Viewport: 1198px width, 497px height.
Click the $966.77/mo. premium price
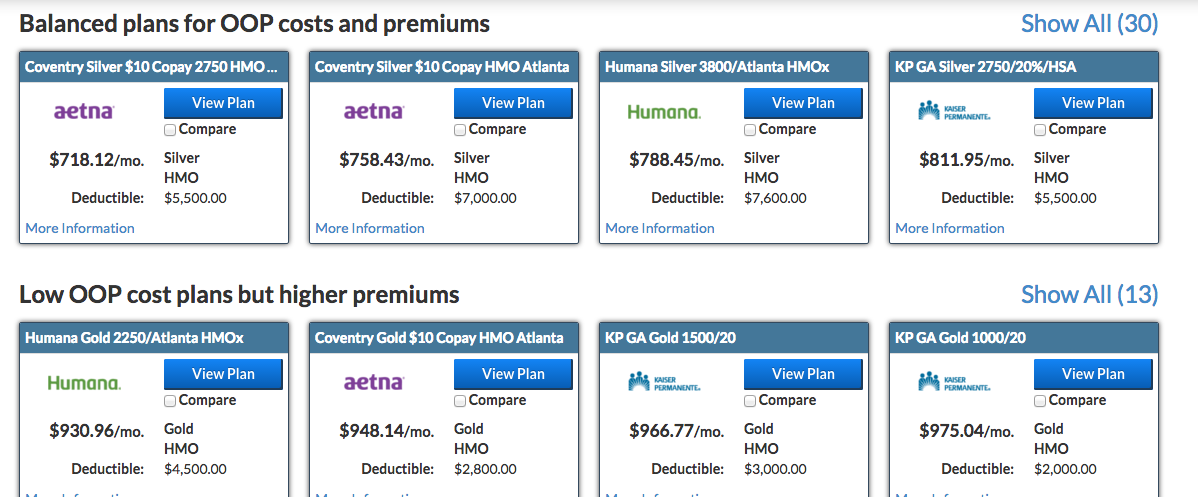[676, 431]
